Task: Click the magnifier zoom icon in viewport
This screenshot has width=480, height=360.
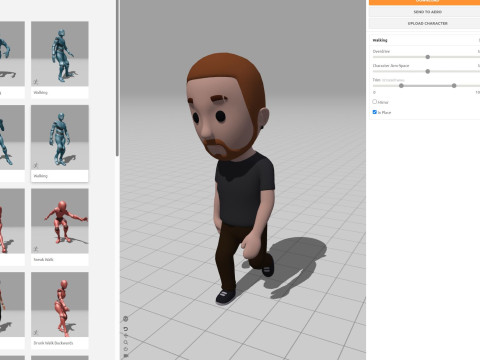Action: 126,342
